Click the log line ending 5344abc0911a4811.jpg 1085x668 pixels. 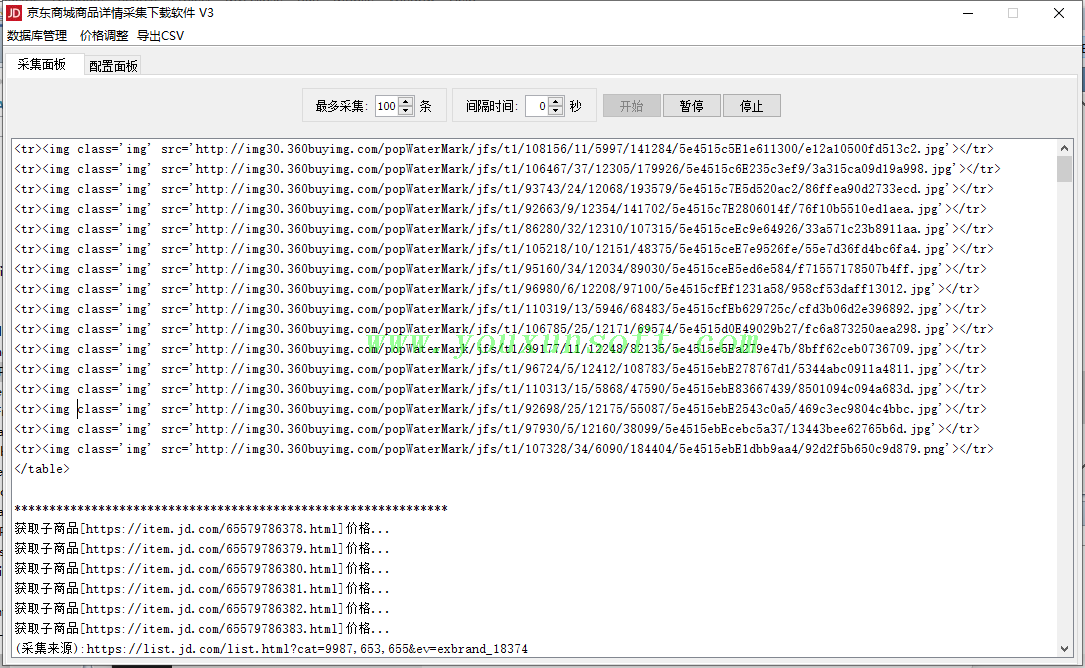pyautogui.click(x=500, y=370)
